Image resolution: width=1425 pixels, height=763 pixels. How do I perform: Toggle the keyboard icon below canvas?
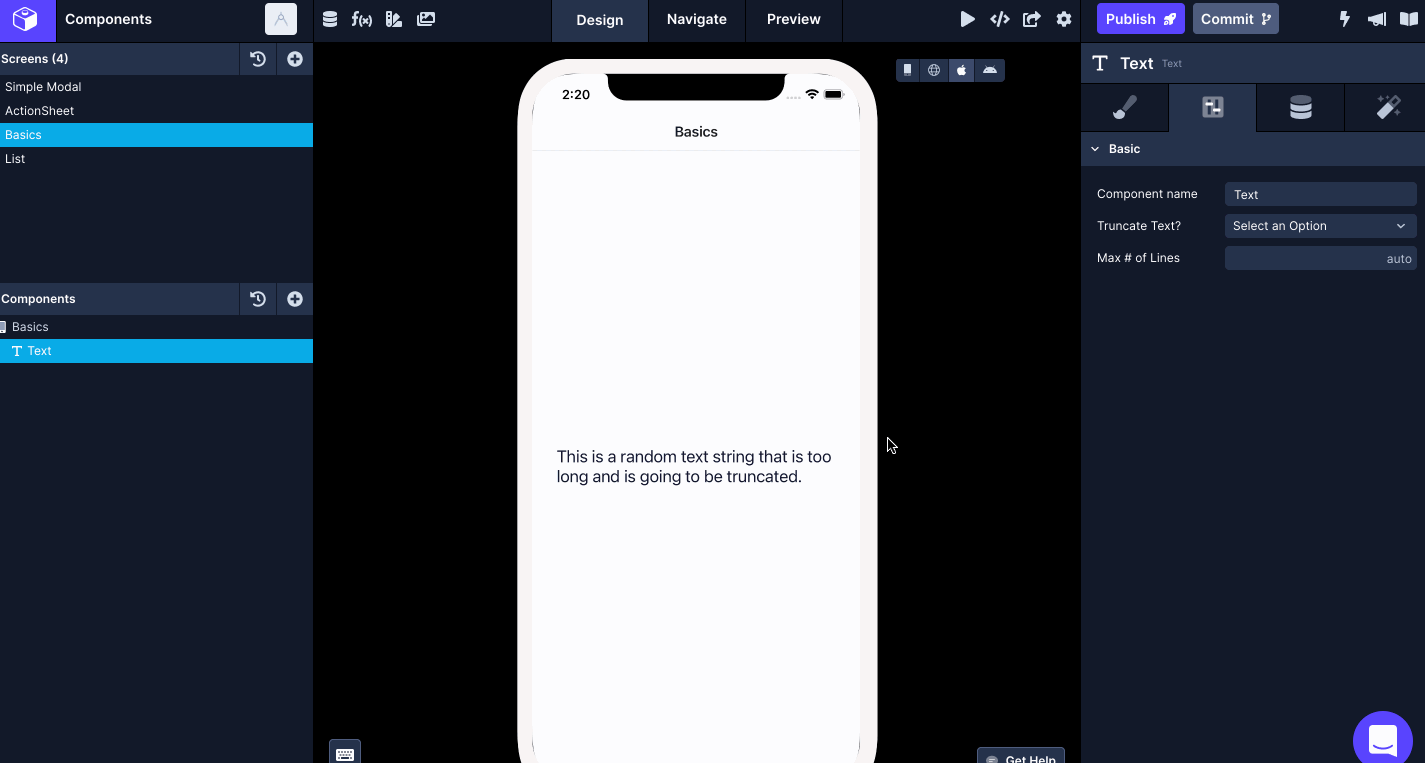click(x=345, y=753)
